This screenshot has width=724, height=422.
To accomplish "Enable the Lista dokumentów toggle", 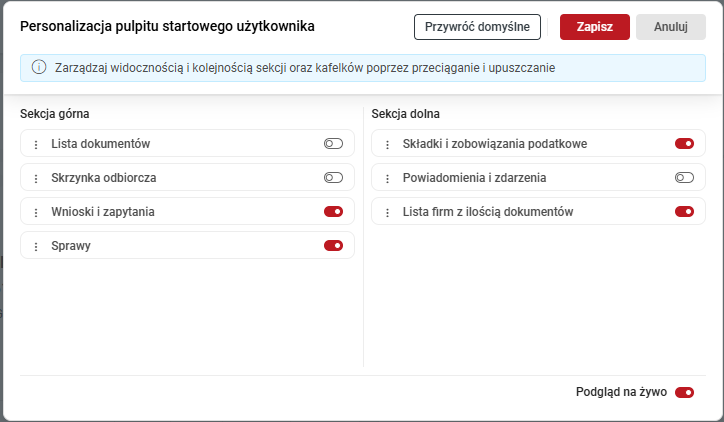I will (333, 144).
